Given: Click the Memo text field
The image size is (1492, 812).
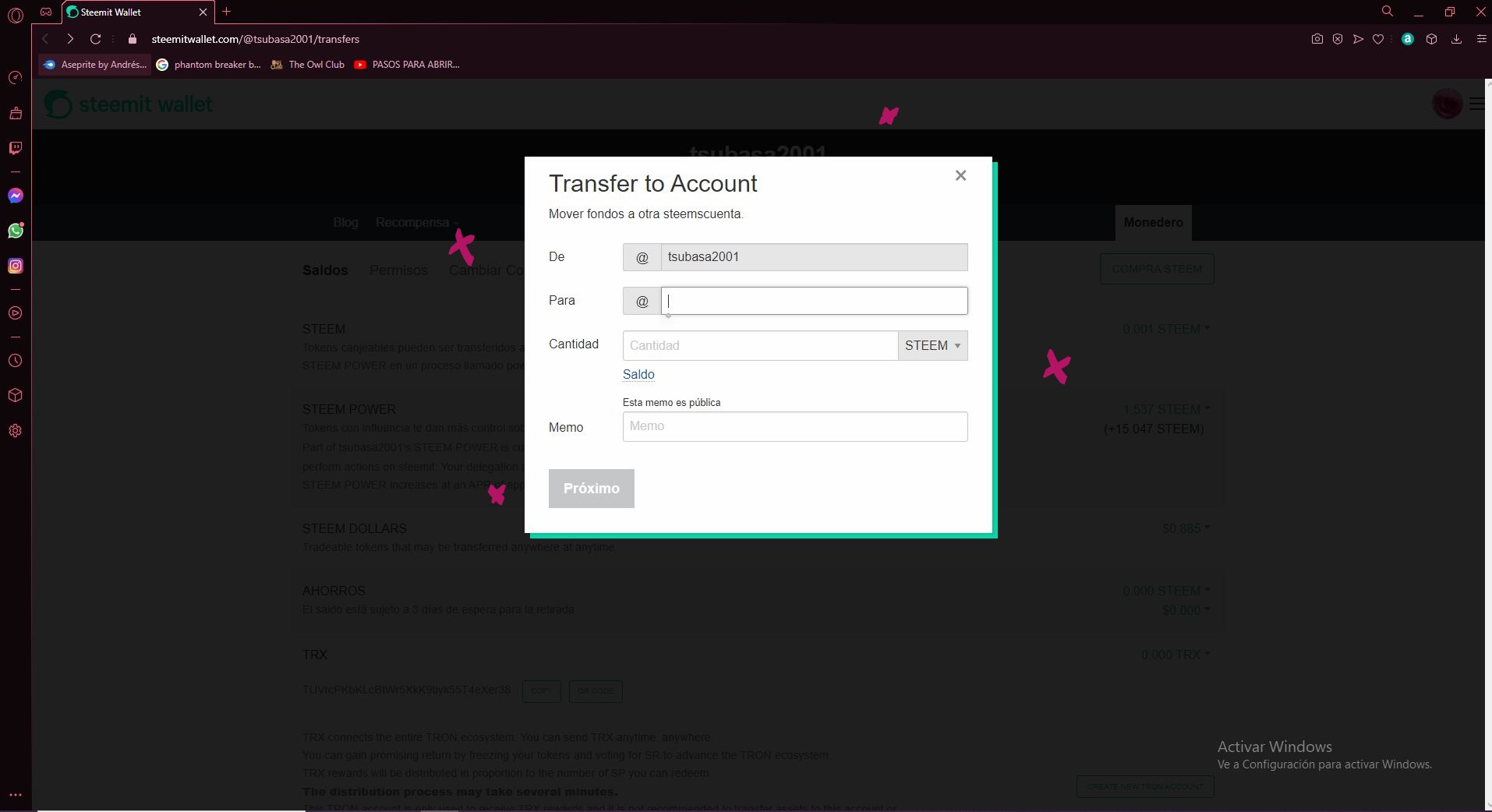Looking at the screenshot, I should tap(795, 426).
